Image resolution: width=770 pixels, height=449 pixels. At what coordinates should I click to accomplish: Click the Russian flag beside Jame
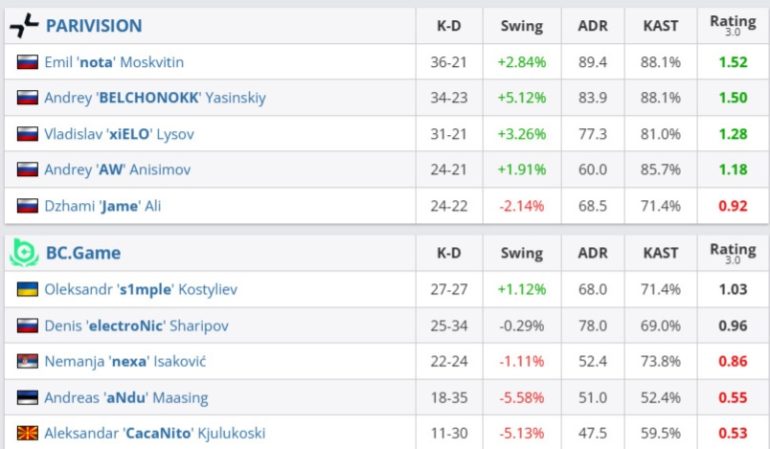point(27,206)
